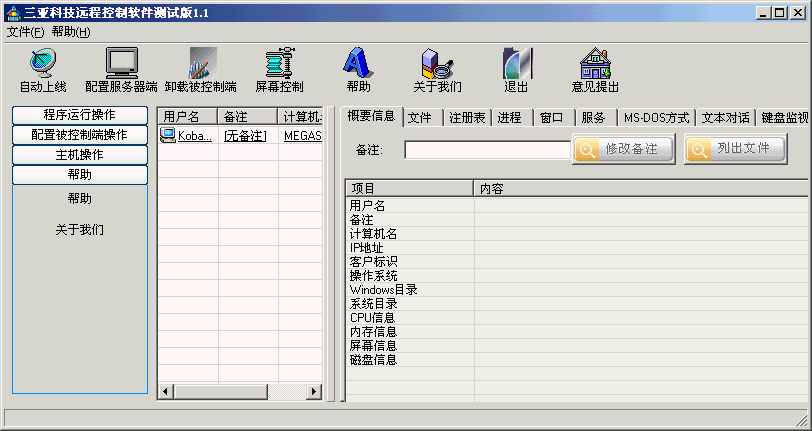
Task: Open the 帮助 letter-A toolbar icon
Action: click(358, 64)
